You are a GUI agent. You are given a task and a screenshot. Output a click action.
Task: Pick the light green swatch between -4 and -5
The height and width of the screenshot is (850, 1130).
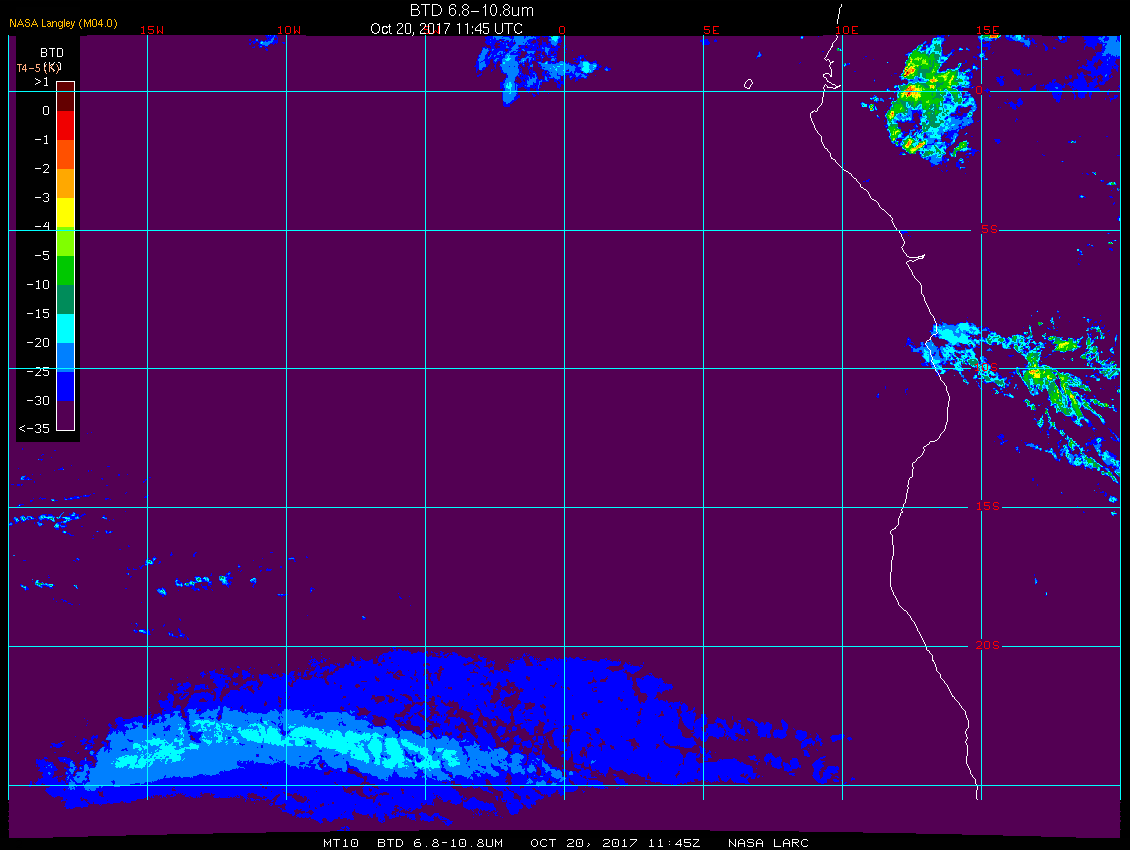coord(66,242)
